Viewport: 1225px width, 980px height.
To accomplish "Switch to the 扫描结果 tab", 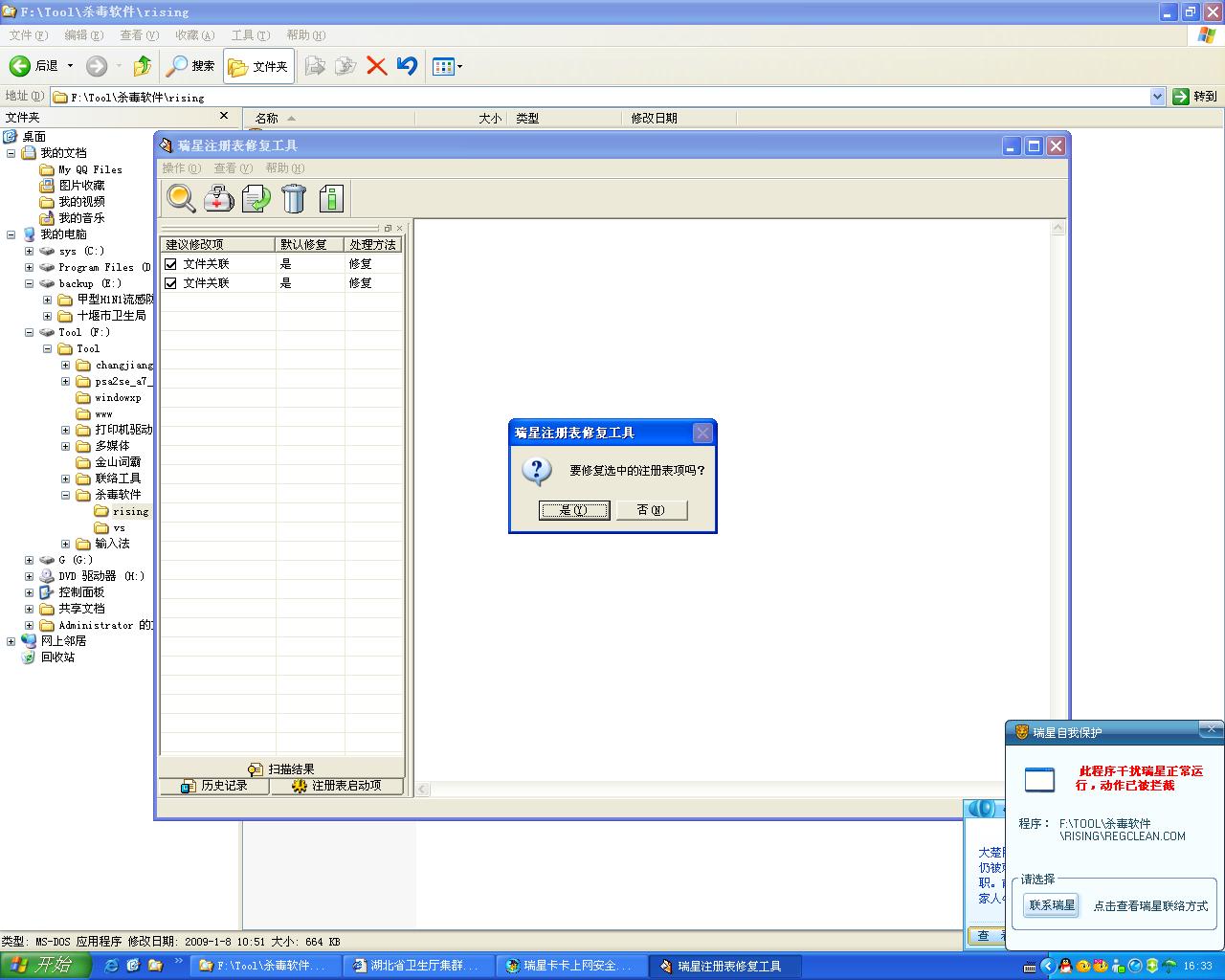I will [281, 768].
